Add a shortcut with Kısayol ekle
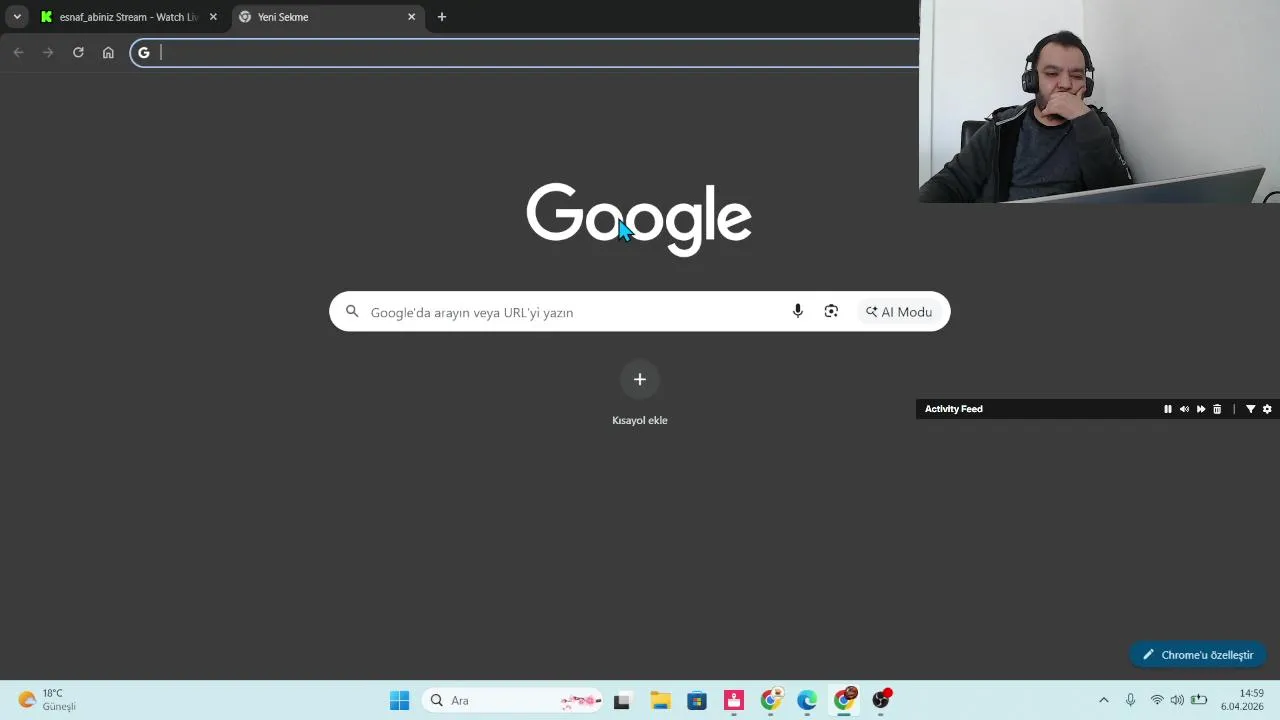 click(x=640, y=393)
